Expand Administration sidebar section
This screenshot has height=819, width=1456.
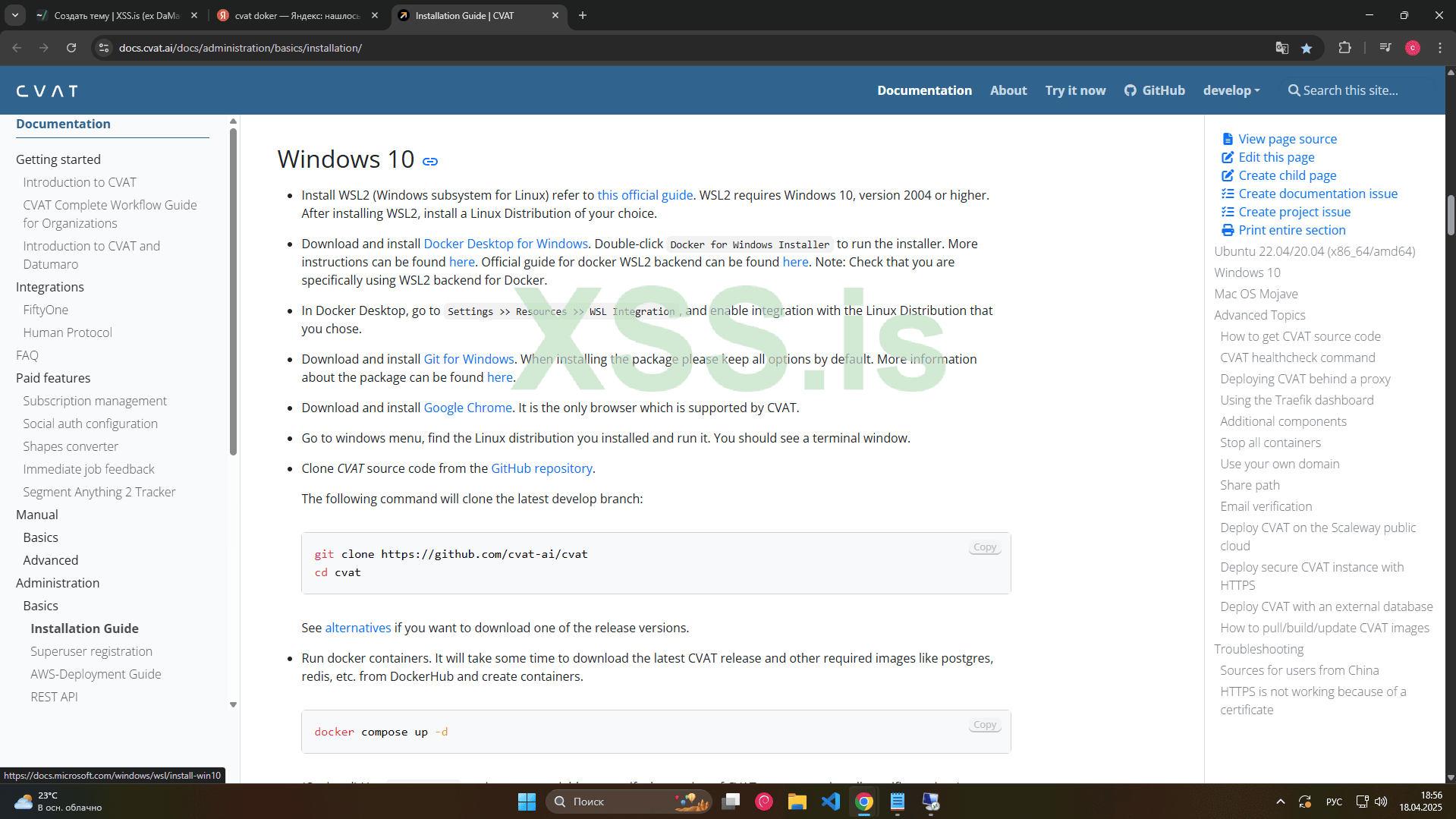58,583
